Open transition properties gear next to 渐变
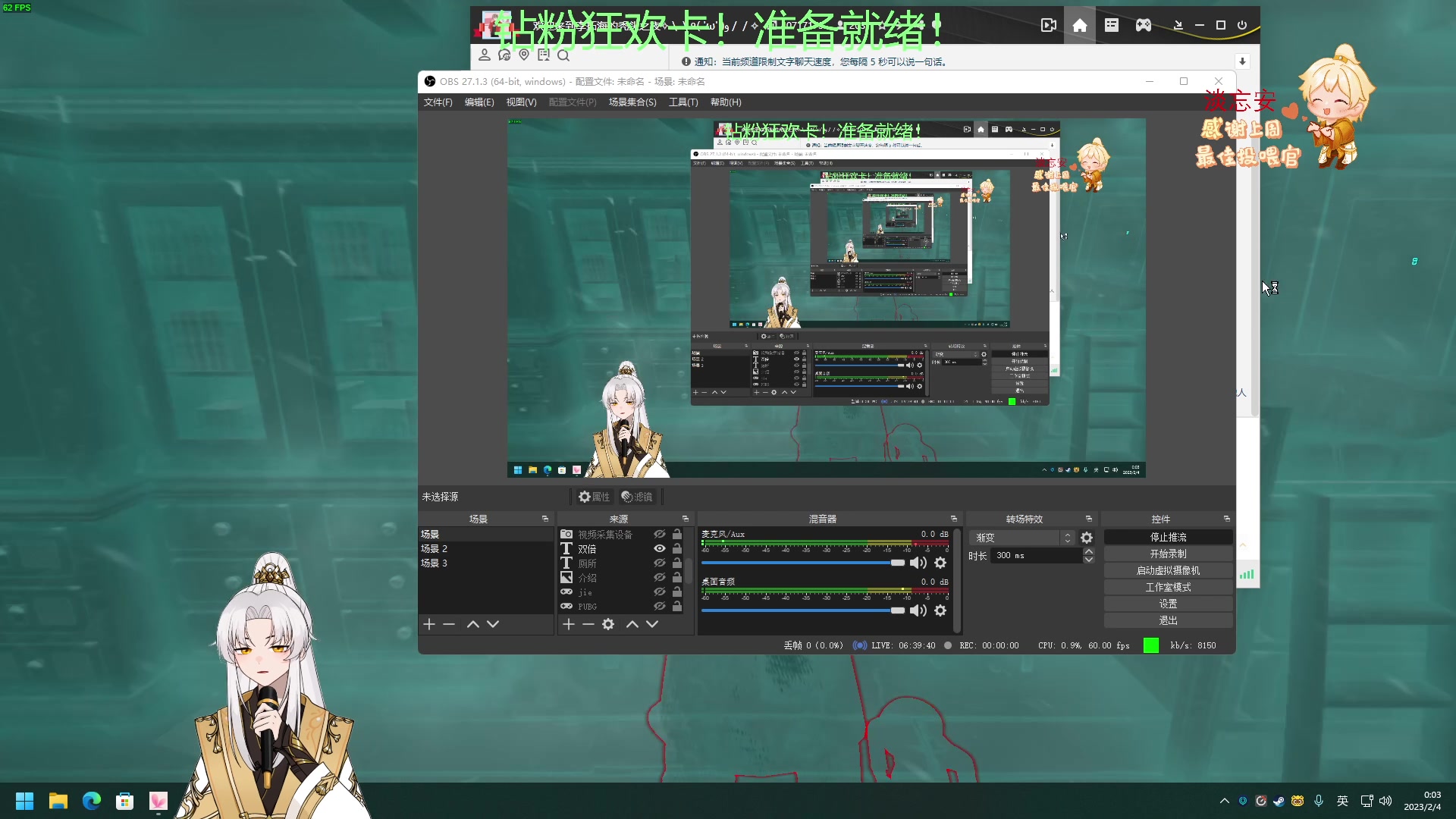 pos(1087,538)
